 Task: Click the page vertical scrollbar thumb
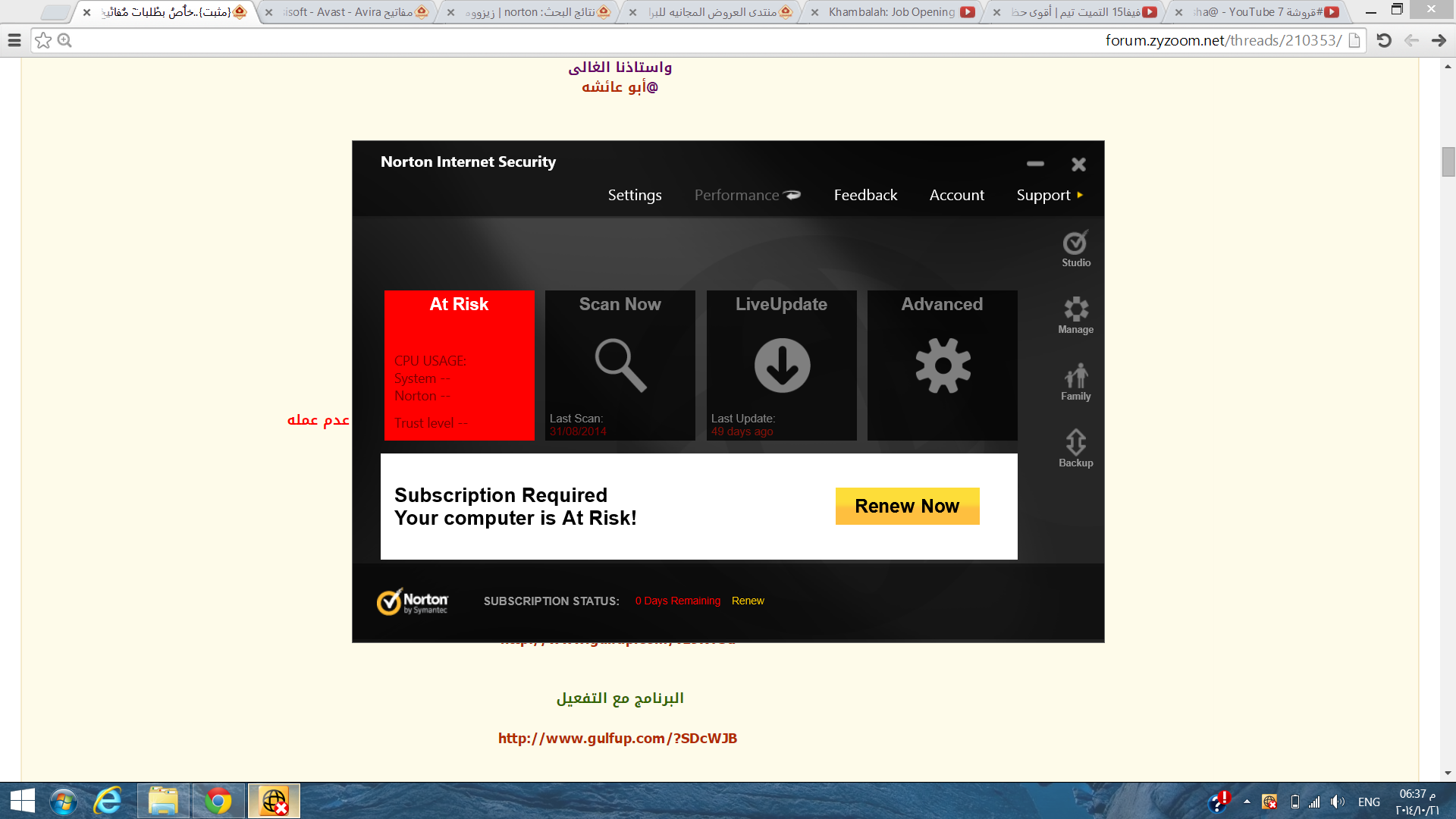click(1448, 162)
